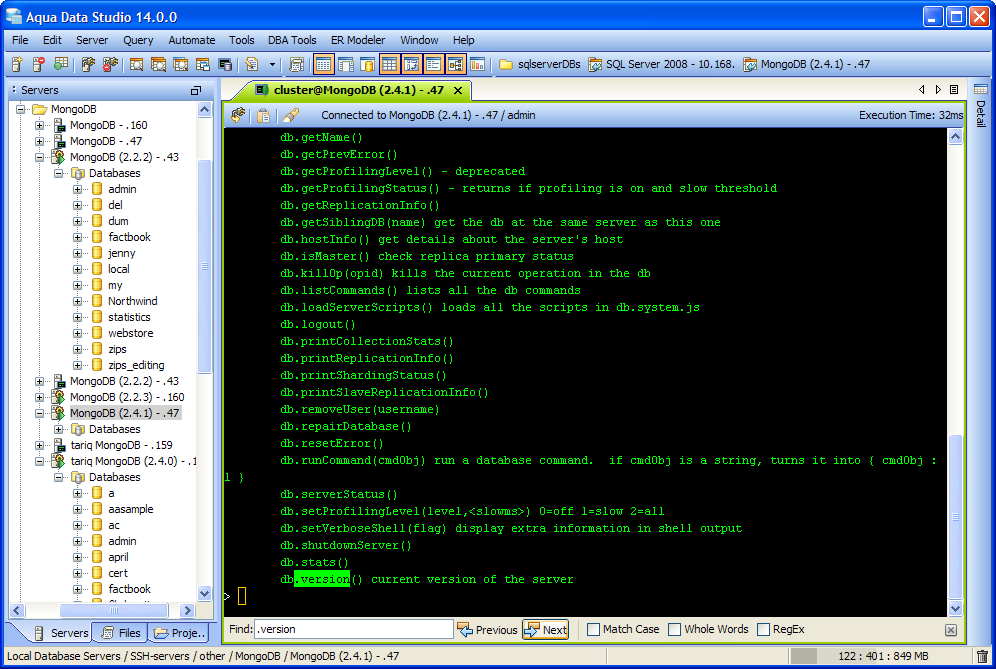Open the dropdown arrow next to script icon
996x669 pixels.
(273, 64)
